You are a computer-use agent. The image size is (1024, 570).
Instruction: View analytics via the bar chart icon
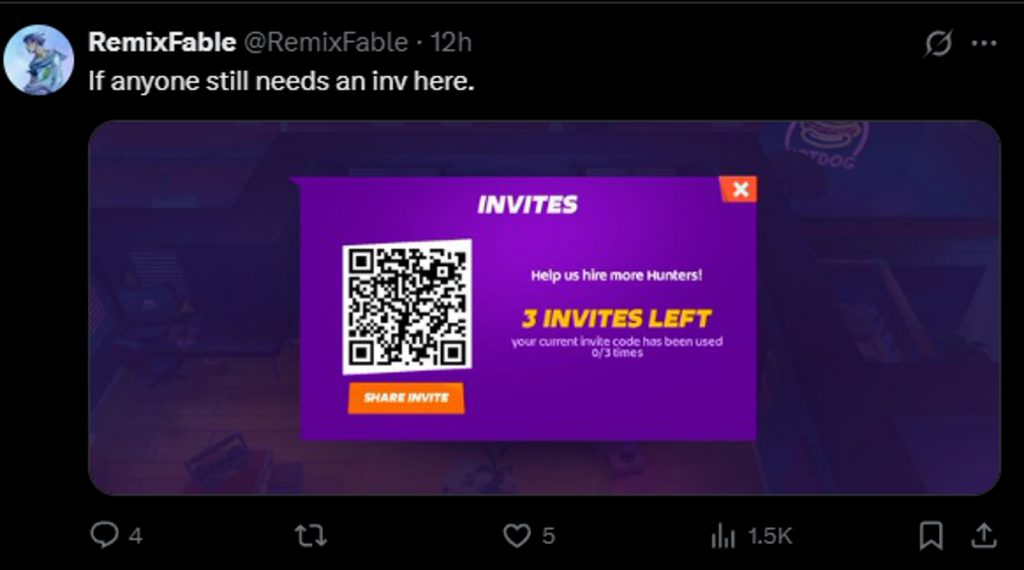(x=723, y=536)
